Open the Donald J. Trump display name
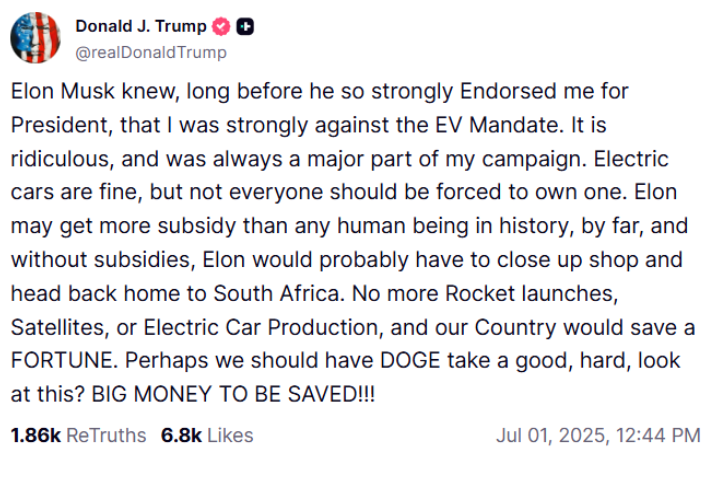Image resolution: width=720 pixels, height=480 pixels. (141, 26)
